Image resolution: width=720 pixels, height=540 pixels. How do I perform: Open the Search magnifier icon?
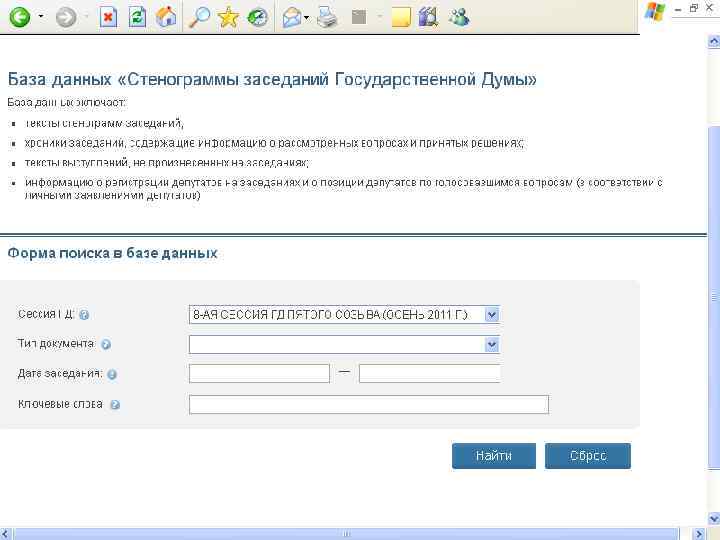point(200,17)
